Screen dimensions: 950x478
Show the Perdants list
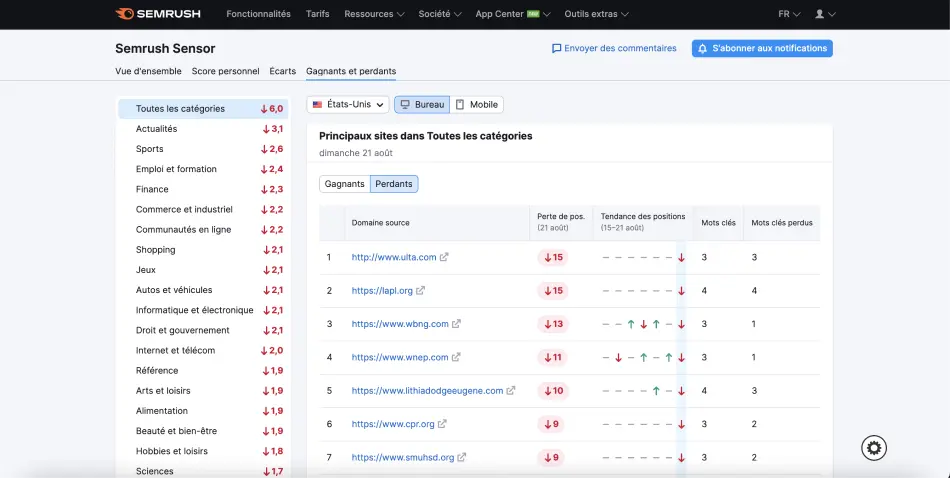tap(394, 184)
